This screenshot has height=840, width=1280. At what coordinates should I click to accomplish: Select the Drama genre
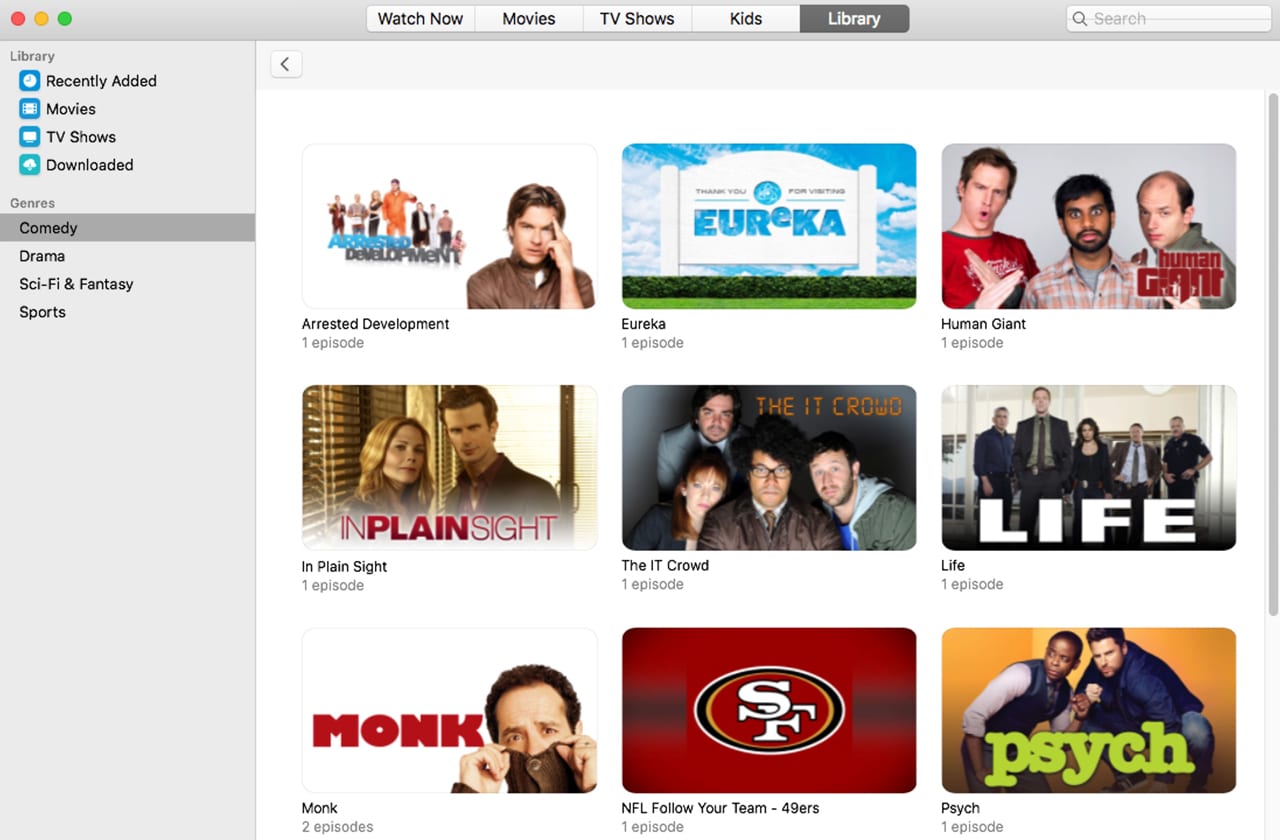[x=42, y=256]
